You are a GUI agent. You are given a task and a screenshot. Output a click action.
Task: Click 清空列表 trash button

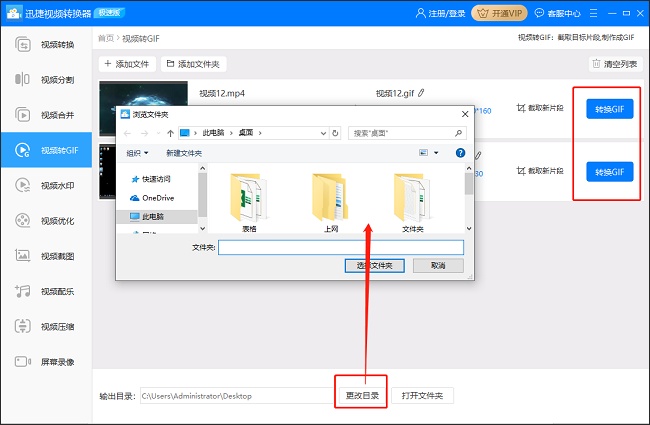[x=615, y=64]
